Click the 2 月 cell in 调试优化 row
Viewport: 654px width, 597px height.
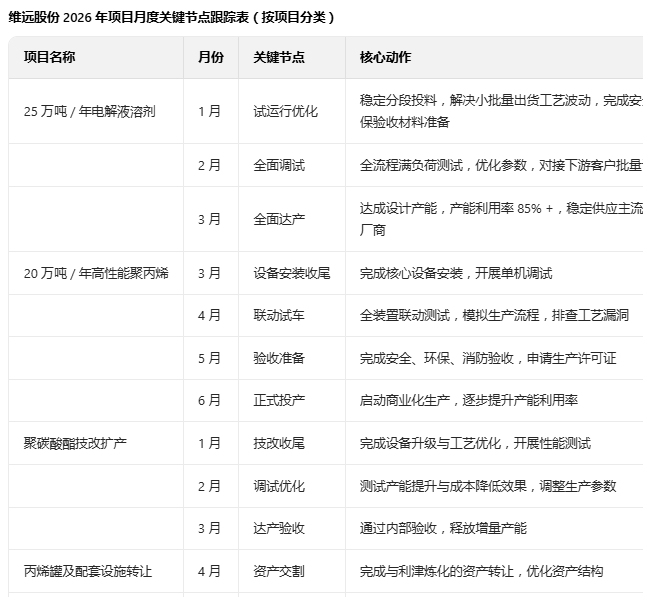pyautogui.click(x=209, y=486)
